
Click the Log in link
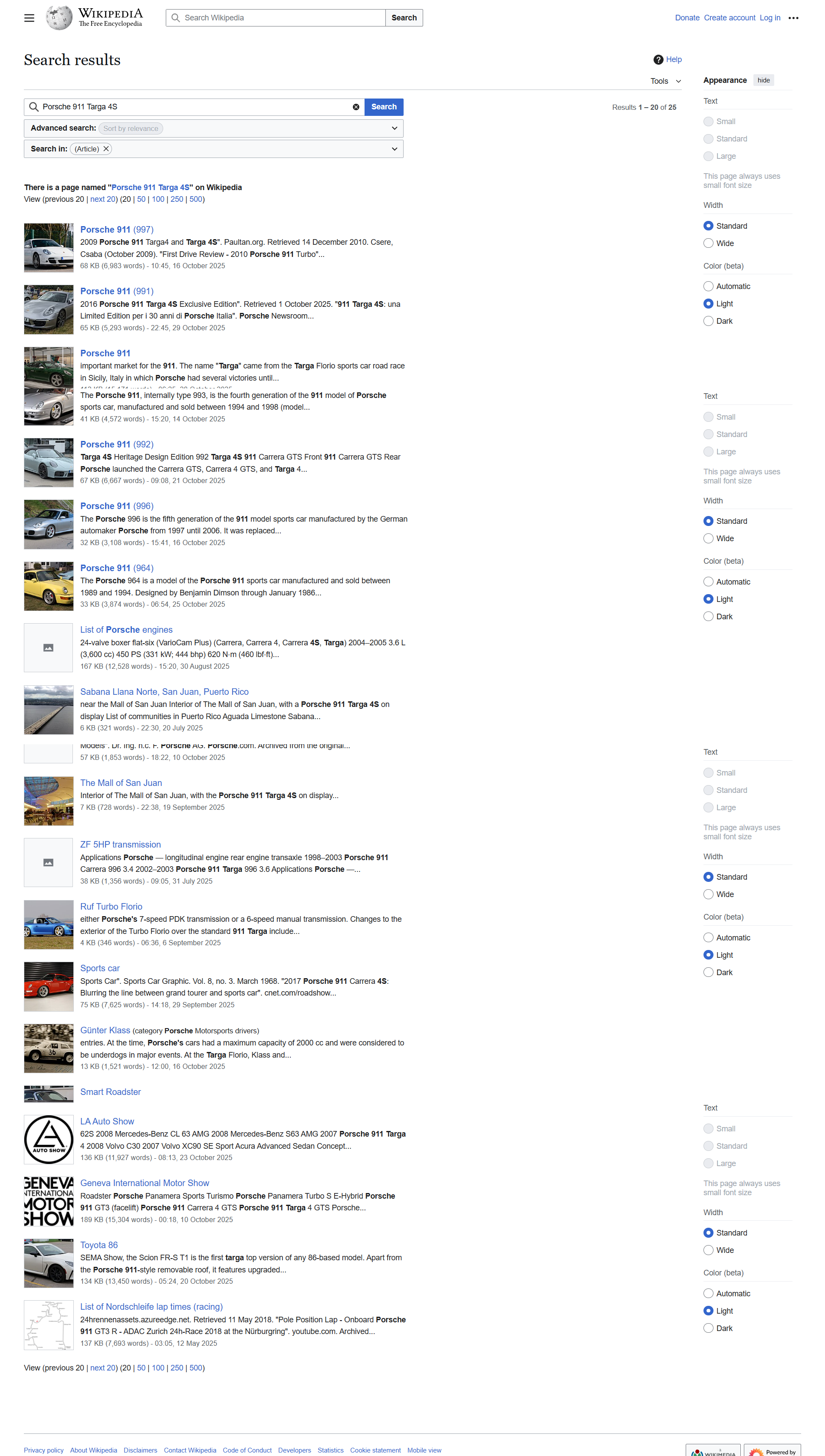769,18
